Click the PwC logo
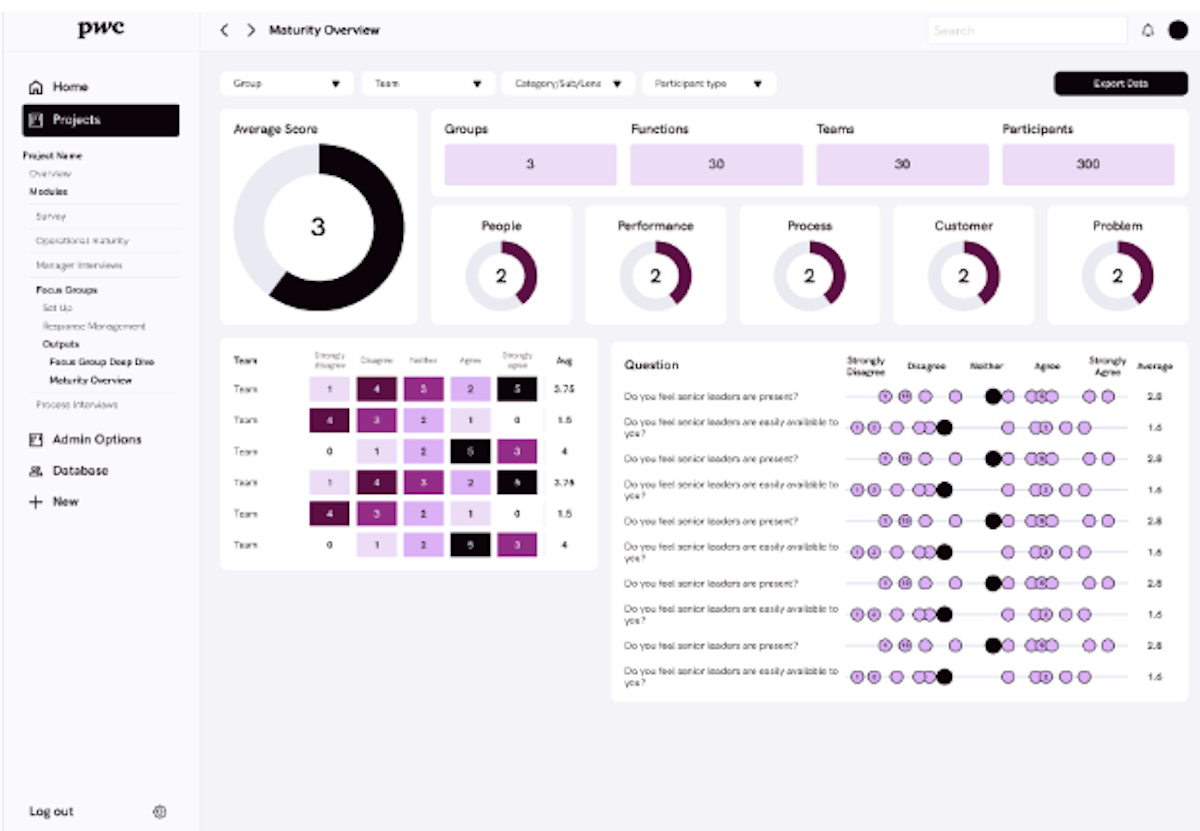 coord(101,29)
